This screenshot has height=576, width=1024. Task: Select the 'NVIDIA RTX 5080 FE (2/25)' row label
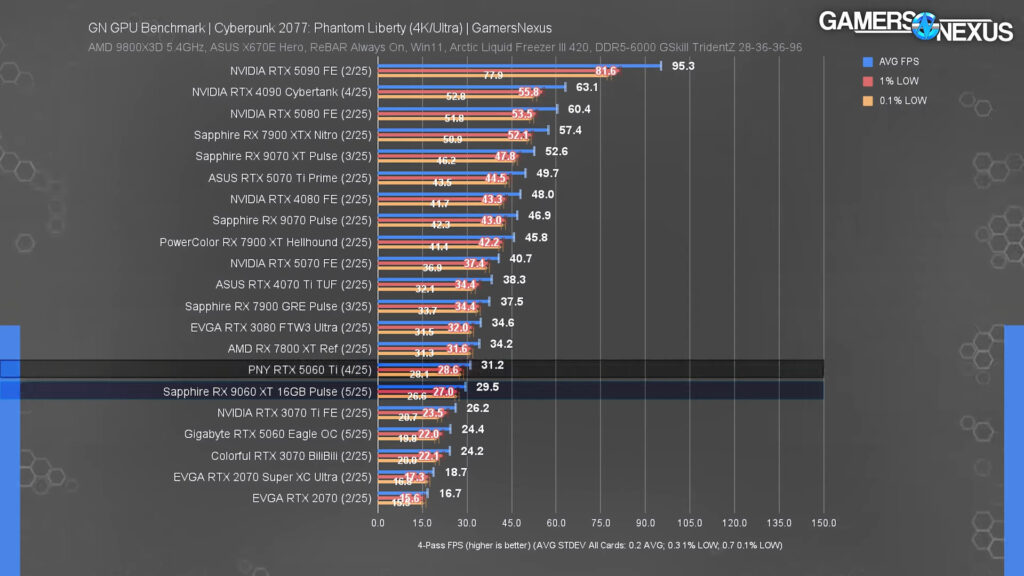point(300,114)
